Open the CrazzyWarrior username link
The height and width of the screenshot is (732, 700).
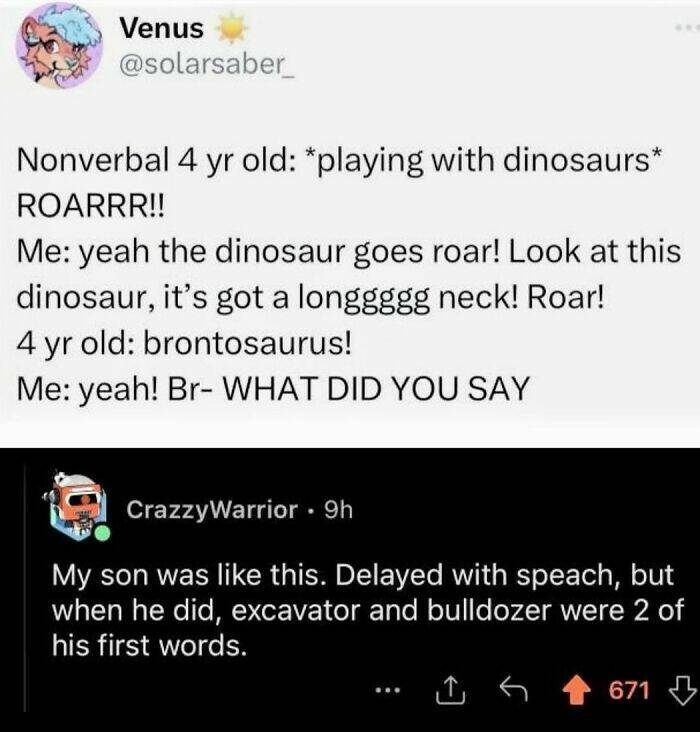click(211, 509)
